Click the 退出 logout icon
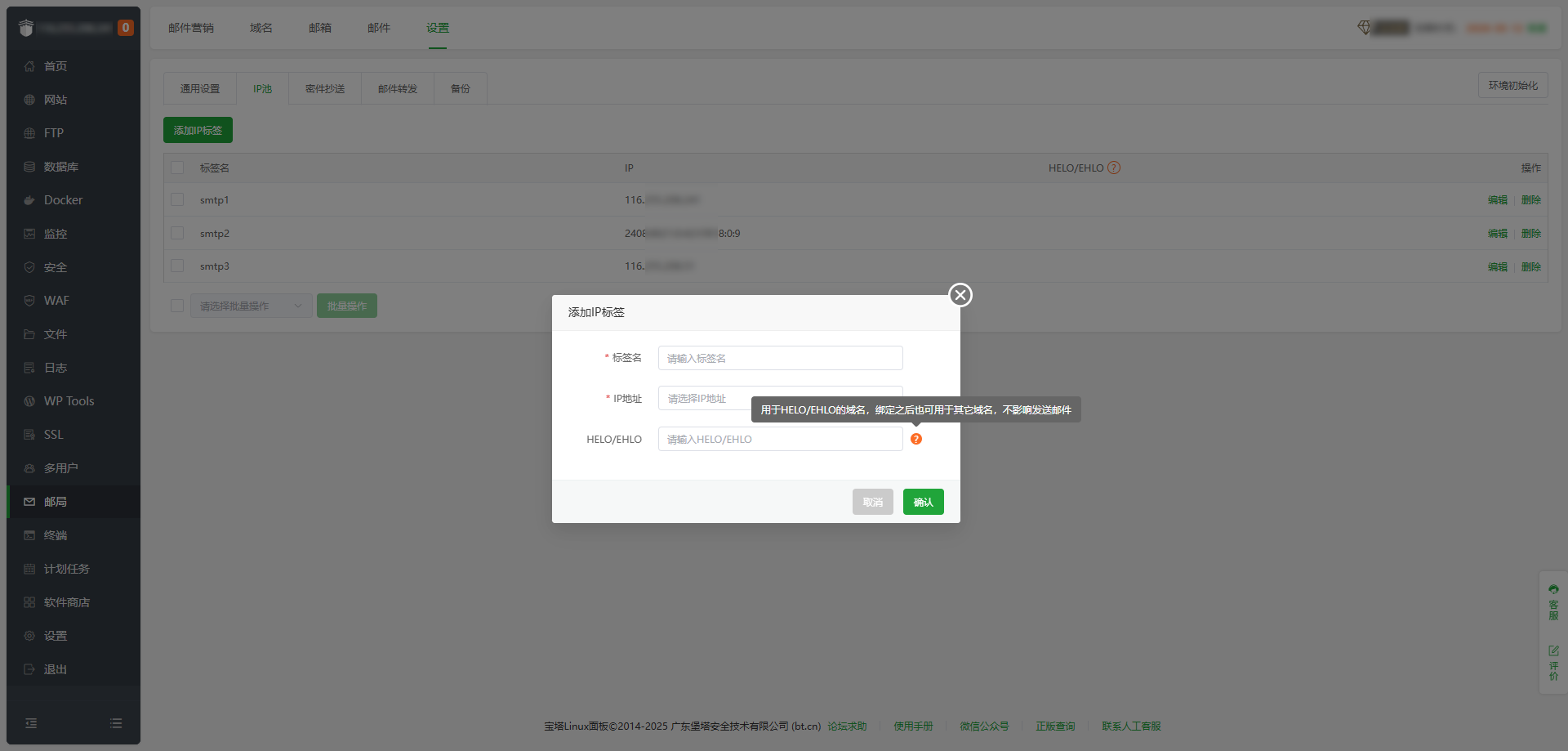This screenshot has height=751, width=1568. 29,669
